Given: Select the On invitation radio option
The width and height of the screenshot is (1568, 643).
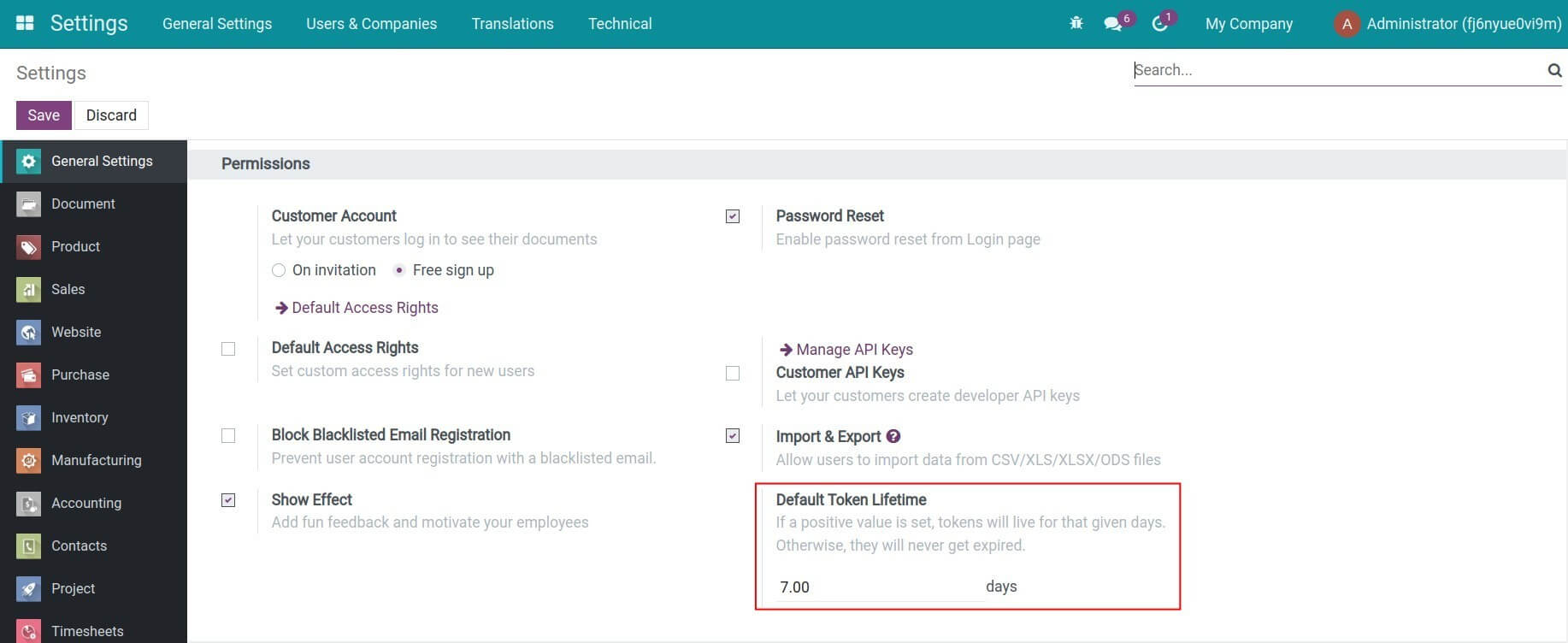Looking at the screenshot, I should click(x=279, y=270).
